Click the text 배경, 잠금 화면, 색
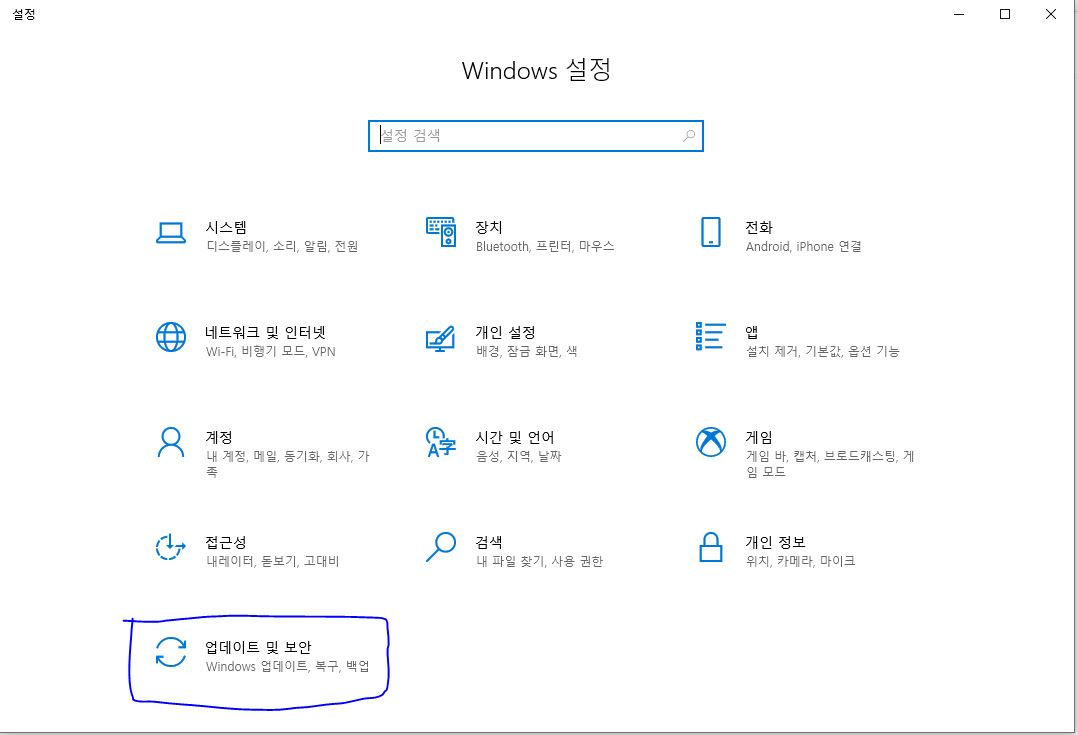Viewport: 1078px width, 735px height. pos(527,351)
